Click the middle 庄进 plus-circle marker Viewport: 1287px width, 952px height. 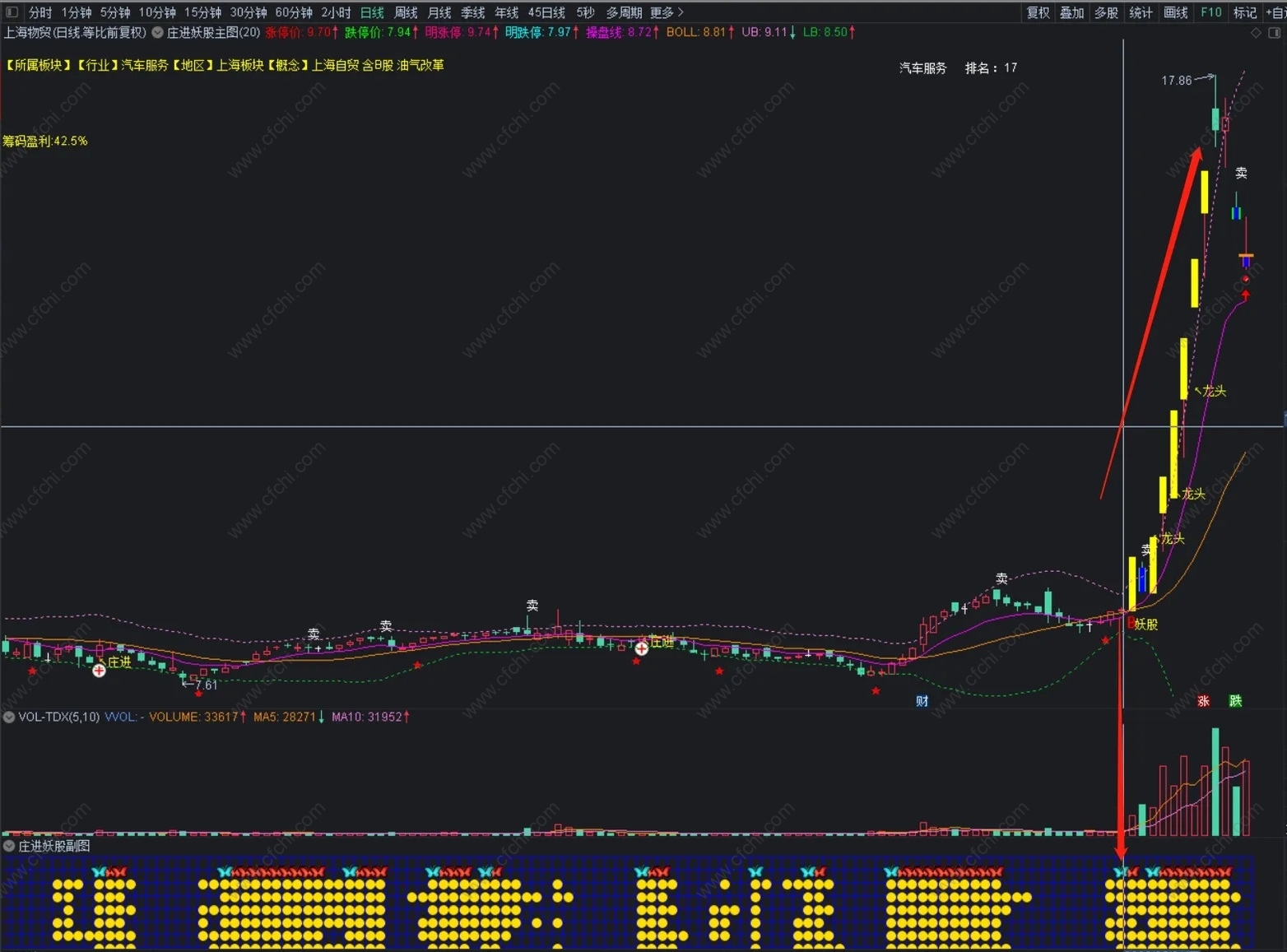click(641, 648)
